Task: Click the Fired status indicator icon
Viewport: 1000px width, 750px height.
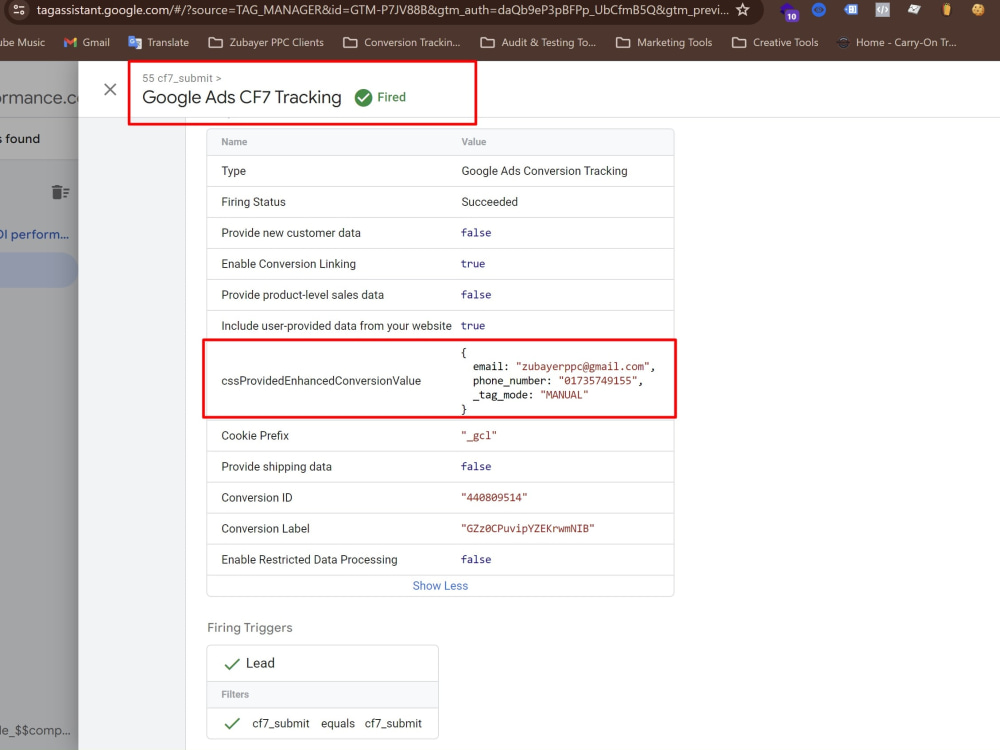Action: coord(363,97)
